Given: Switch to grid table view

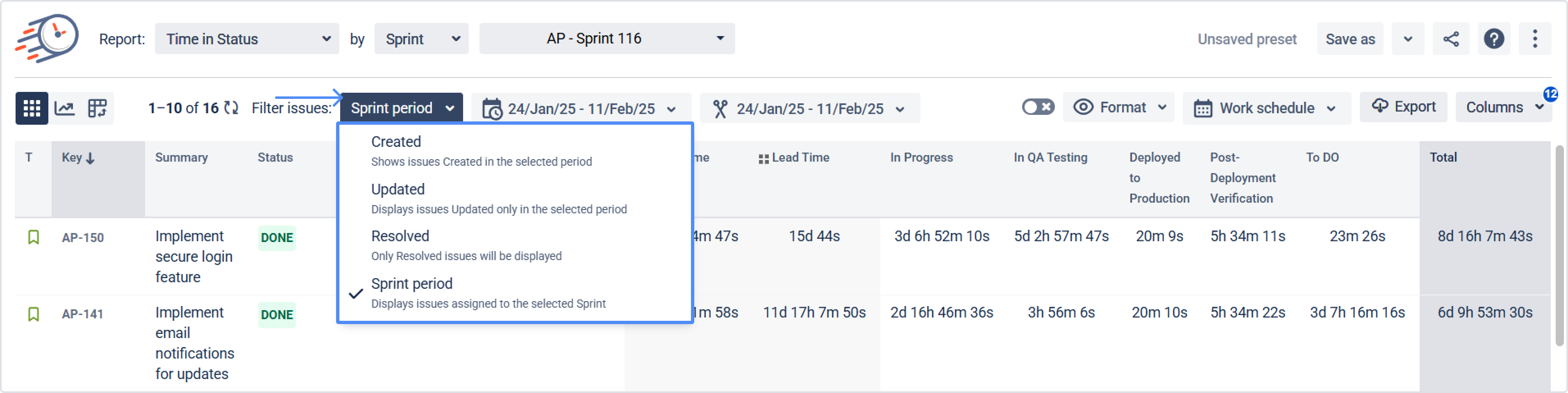Looking at the screenshot, I should click(32, 108).
